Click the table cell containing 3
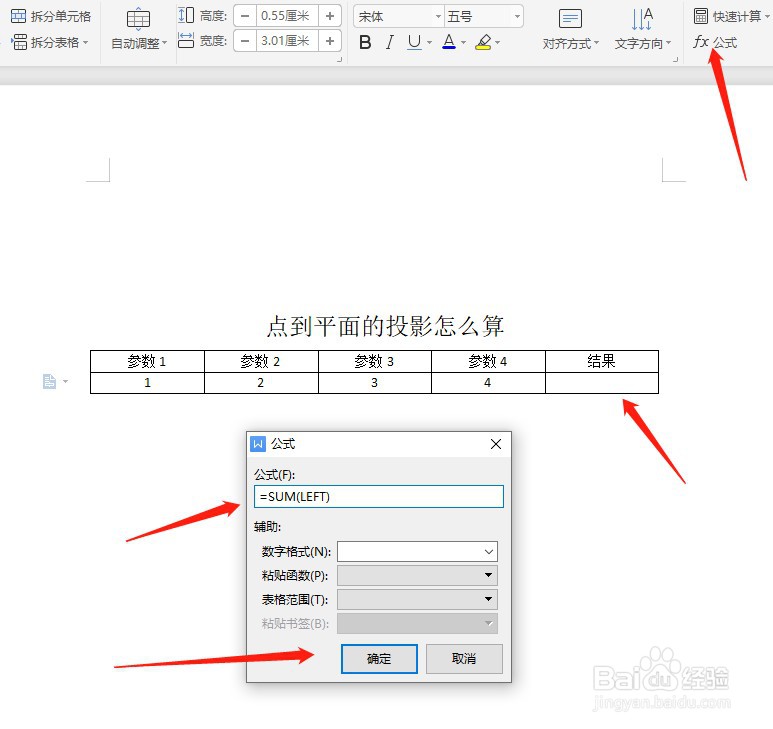The height and width of the screenshot is (729, 773). (375, 383)
